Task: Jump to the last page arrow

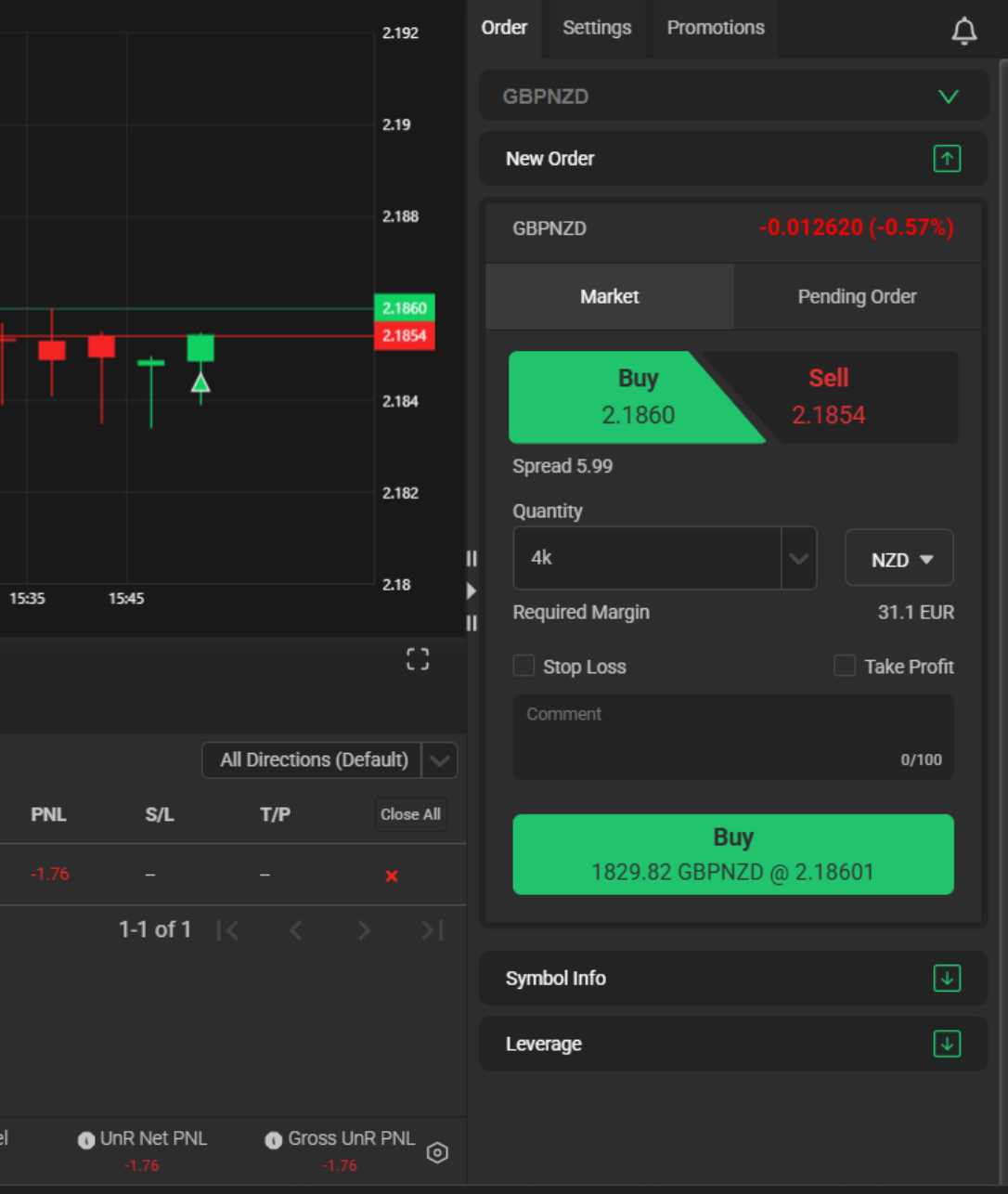Action: 432,930
